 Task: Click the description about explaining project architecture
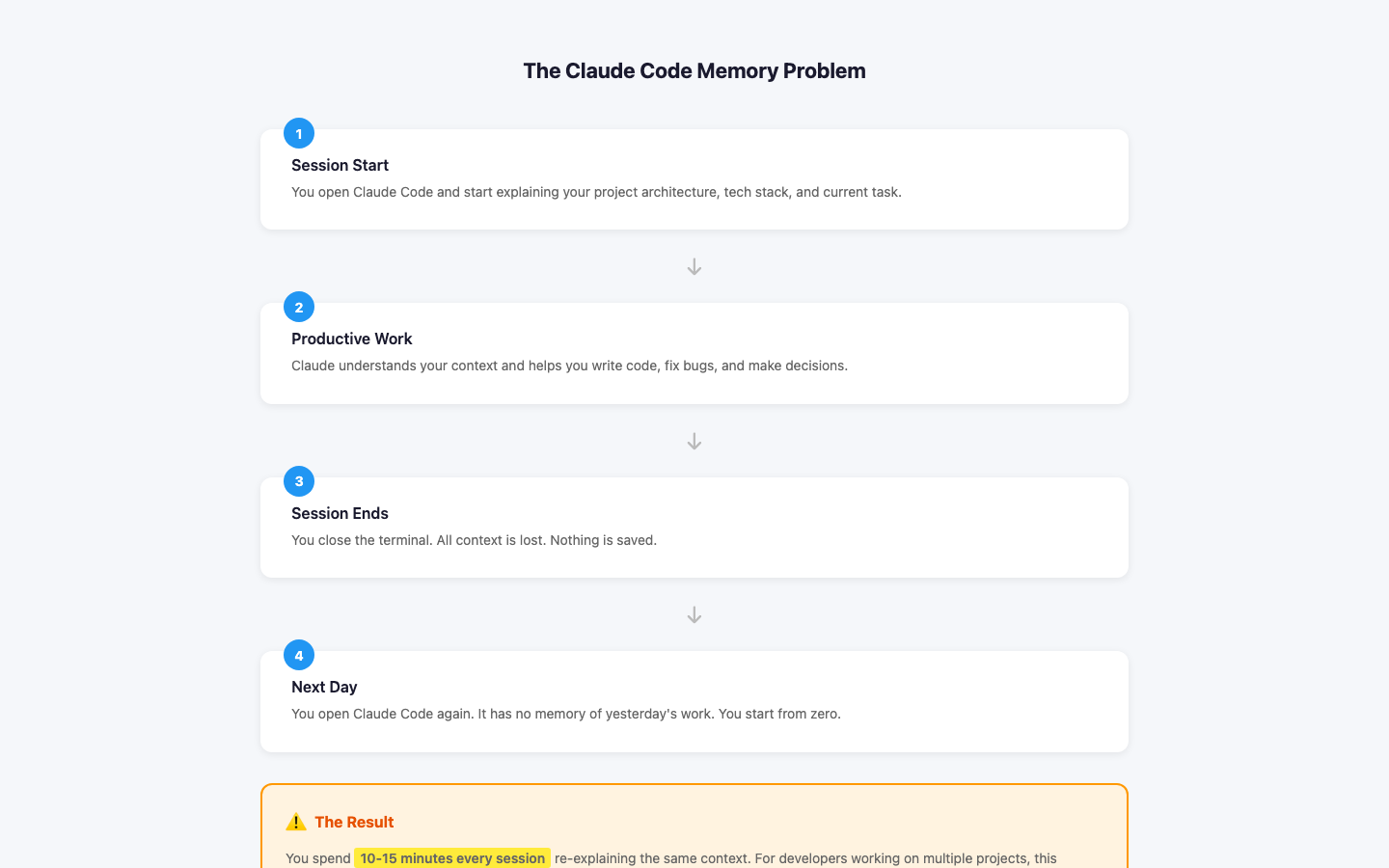[x=596, y=192]
